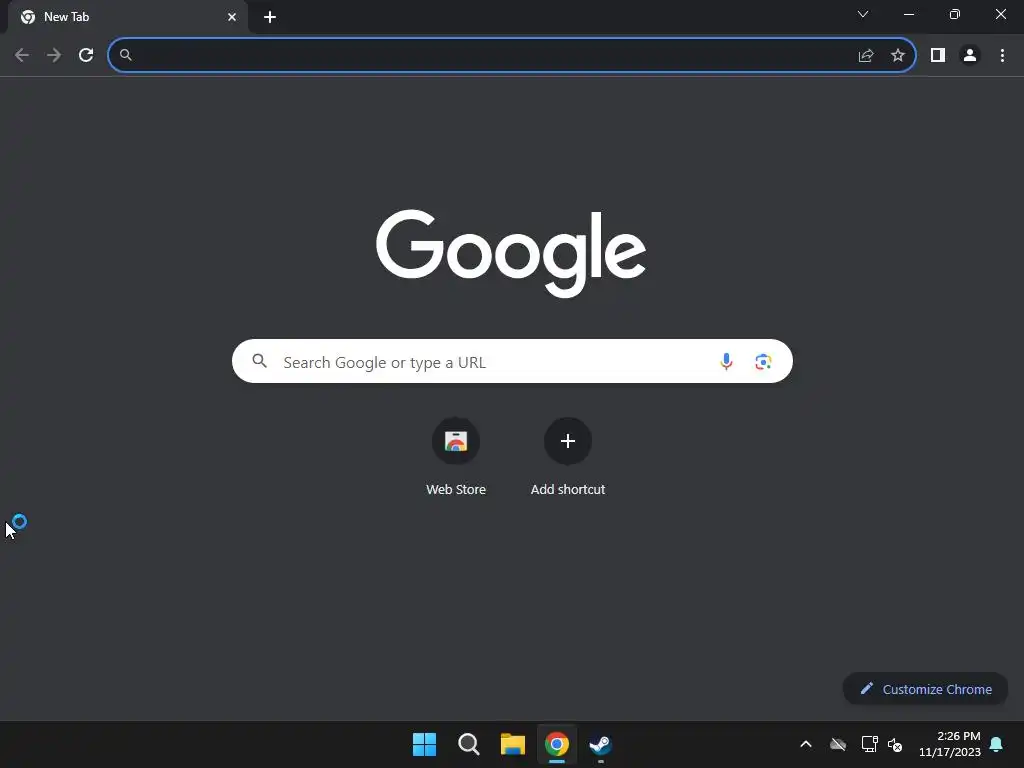Open Steam from the taskbar

pyautogui.click(x=601, y=744)
